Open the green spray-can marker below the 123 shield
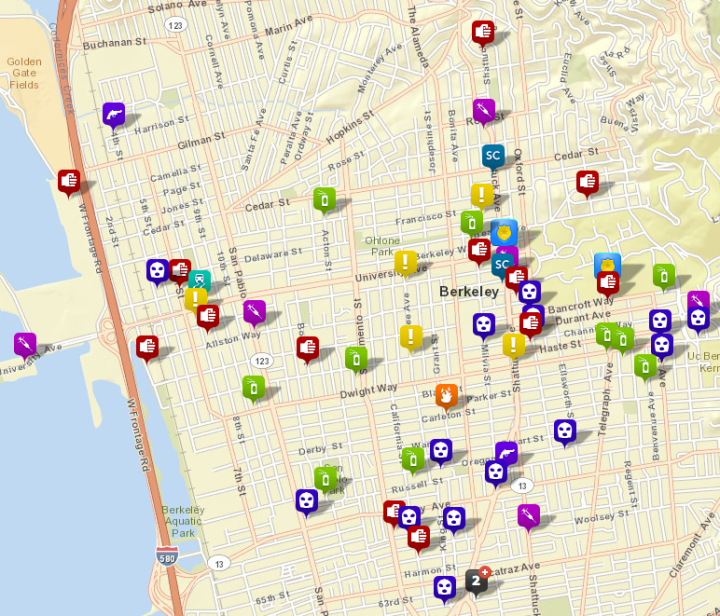This screenshot has height=616, width=720. pyautogui.click(x=254, y=388)
